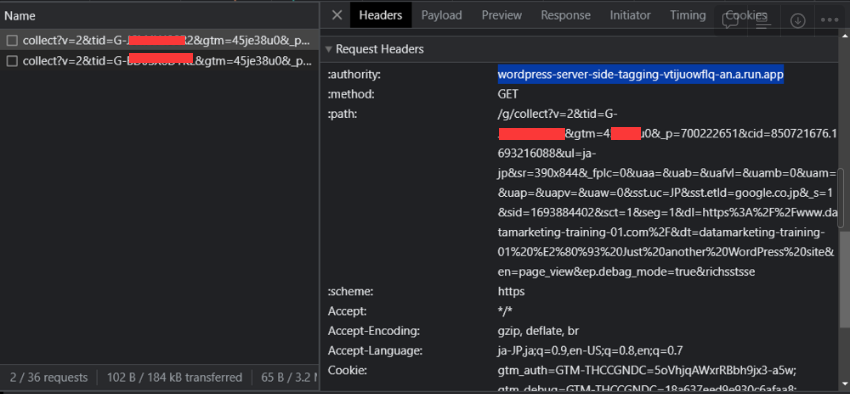Close the request details pane
This screenshot has width=850, height=394.
[x=337, y=15]
